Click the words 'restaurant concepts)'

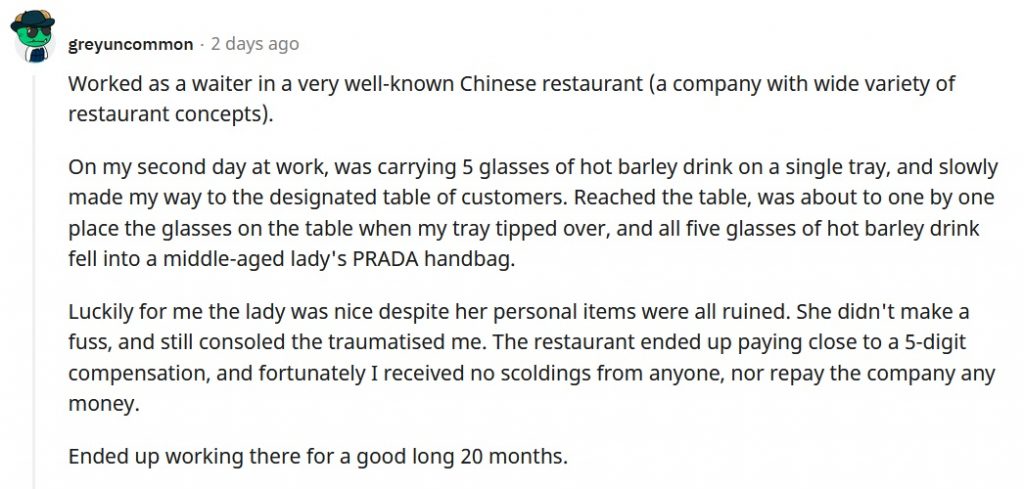pos(170,114)
